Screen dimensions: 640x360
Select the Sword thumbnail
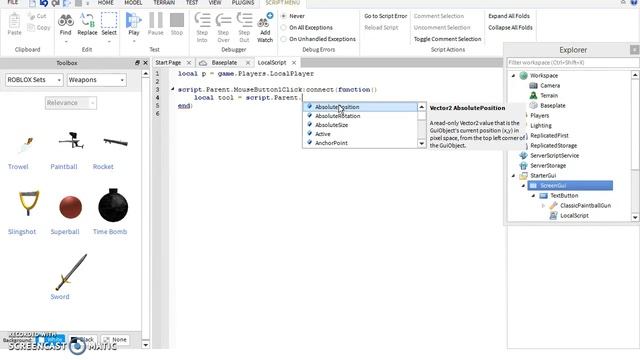(x=71, y=272)
